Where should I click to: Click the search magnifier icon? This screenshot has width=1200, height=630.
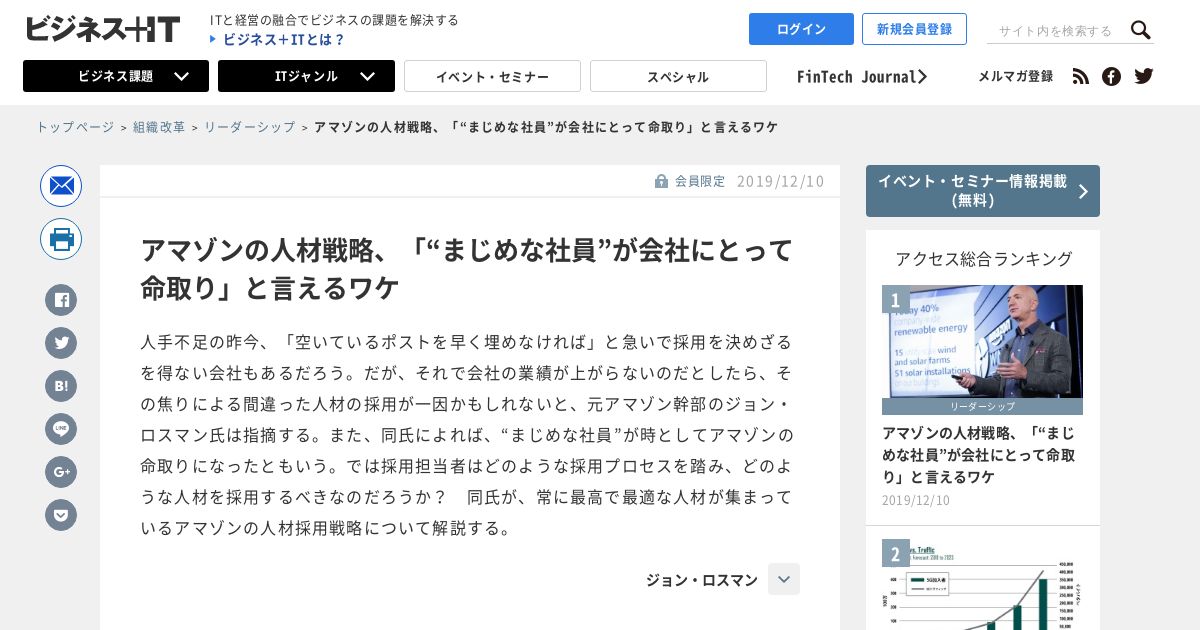[1141, 30]
